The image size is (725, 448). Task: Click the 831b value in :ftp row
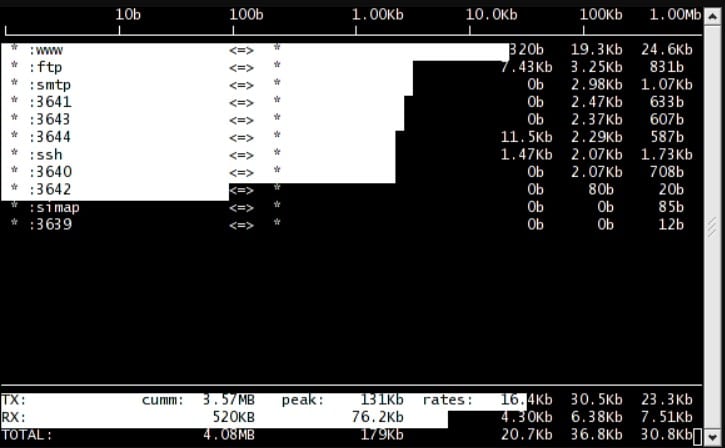click(667, 67)
